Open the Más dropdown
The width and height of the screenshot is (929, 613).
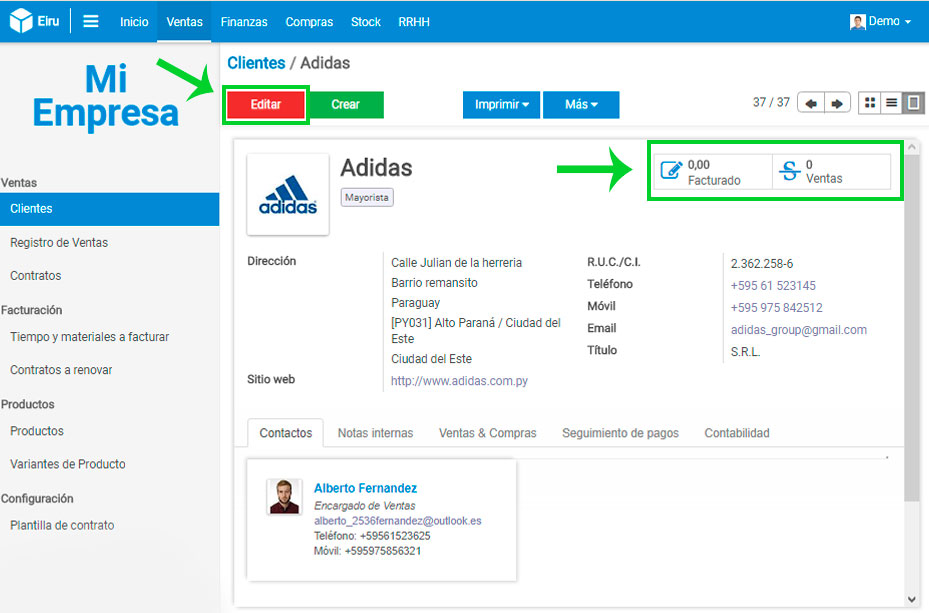point(581,104)
